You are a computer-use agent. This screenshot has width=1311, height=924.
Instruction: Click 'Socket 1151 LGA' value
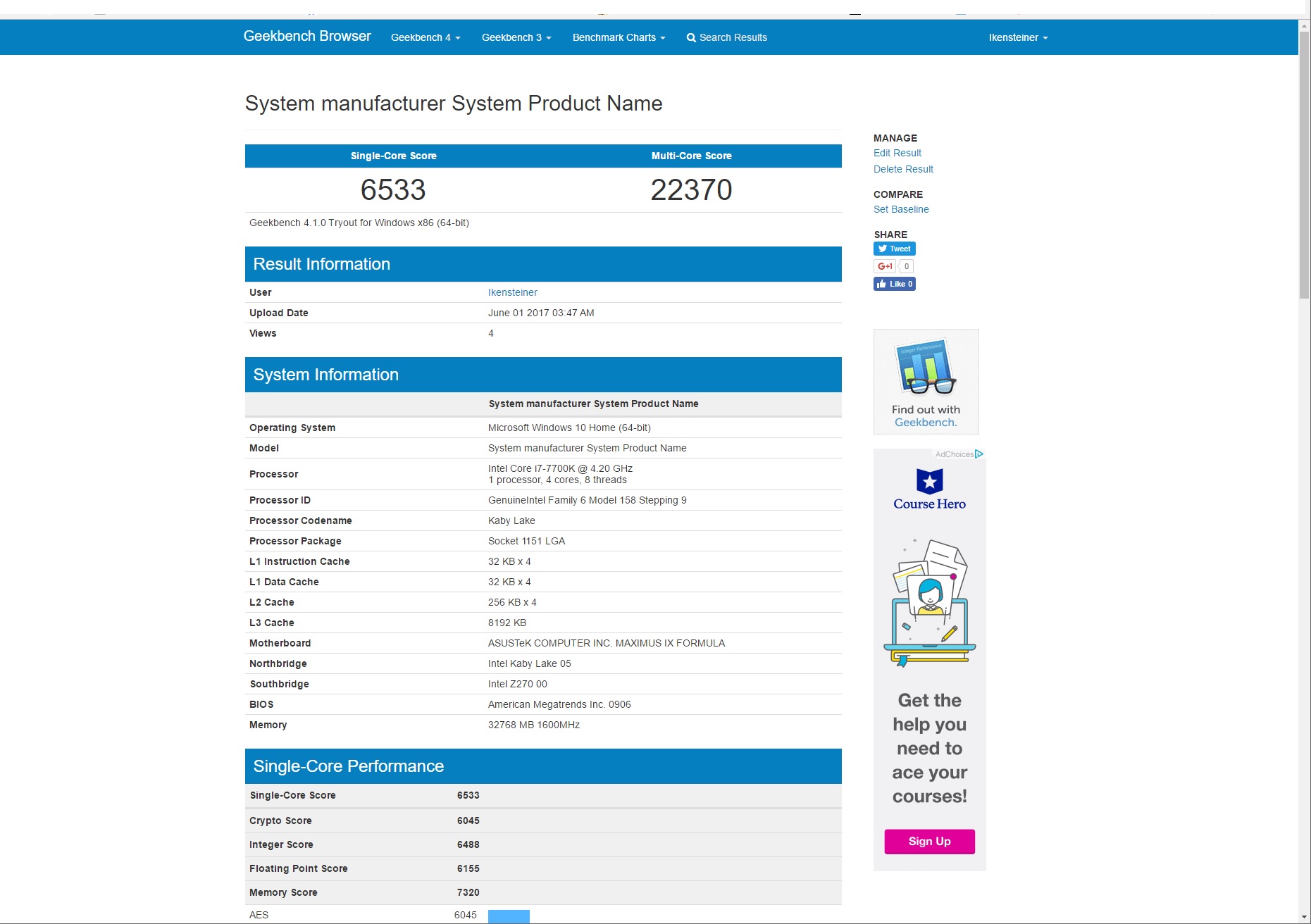coord(526,541)
